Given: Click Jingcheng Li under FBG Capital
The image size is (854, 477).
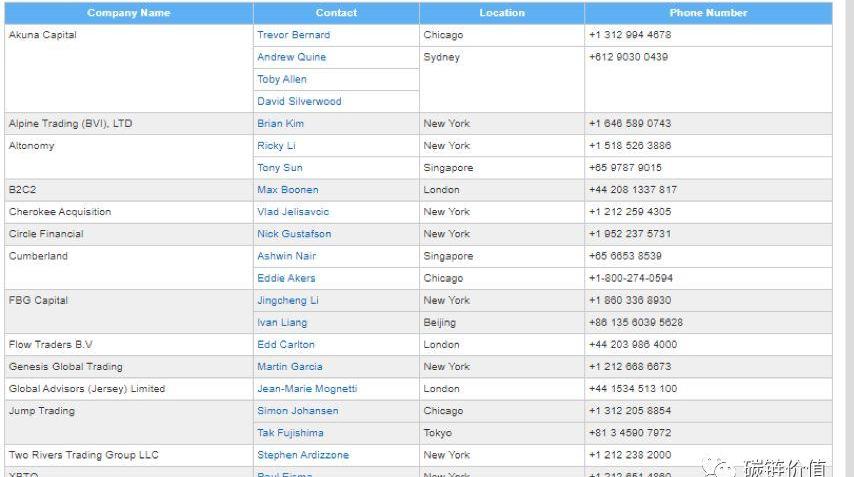Looking at the screenshot, I should point(288,300).
